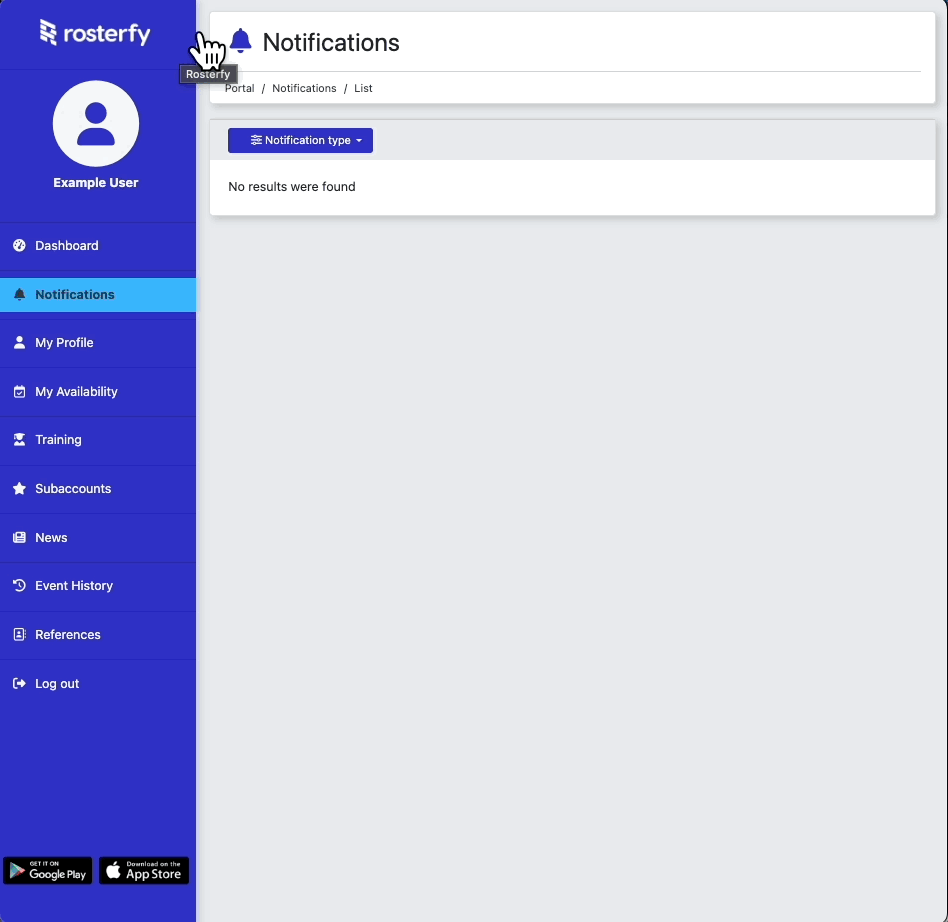Open My Profile section
Viewport: 948px width, 922px height.
click(x=98, y=343)
